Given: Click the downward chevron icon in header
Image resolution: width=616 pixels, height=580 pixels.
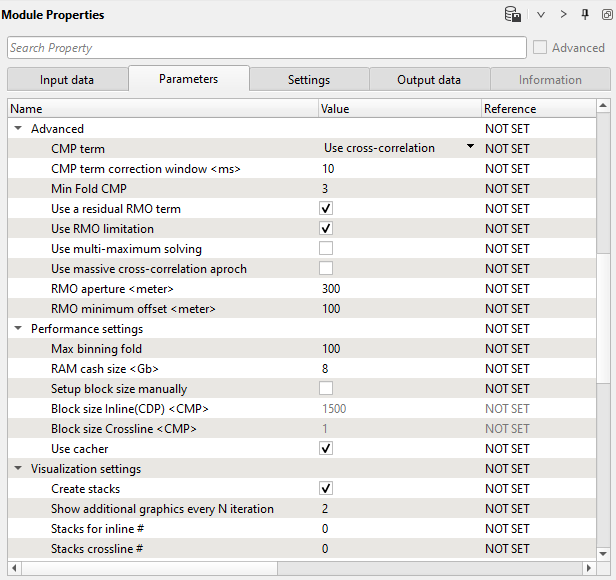Looking at the screenshot, I should click(x=541, y=15).
